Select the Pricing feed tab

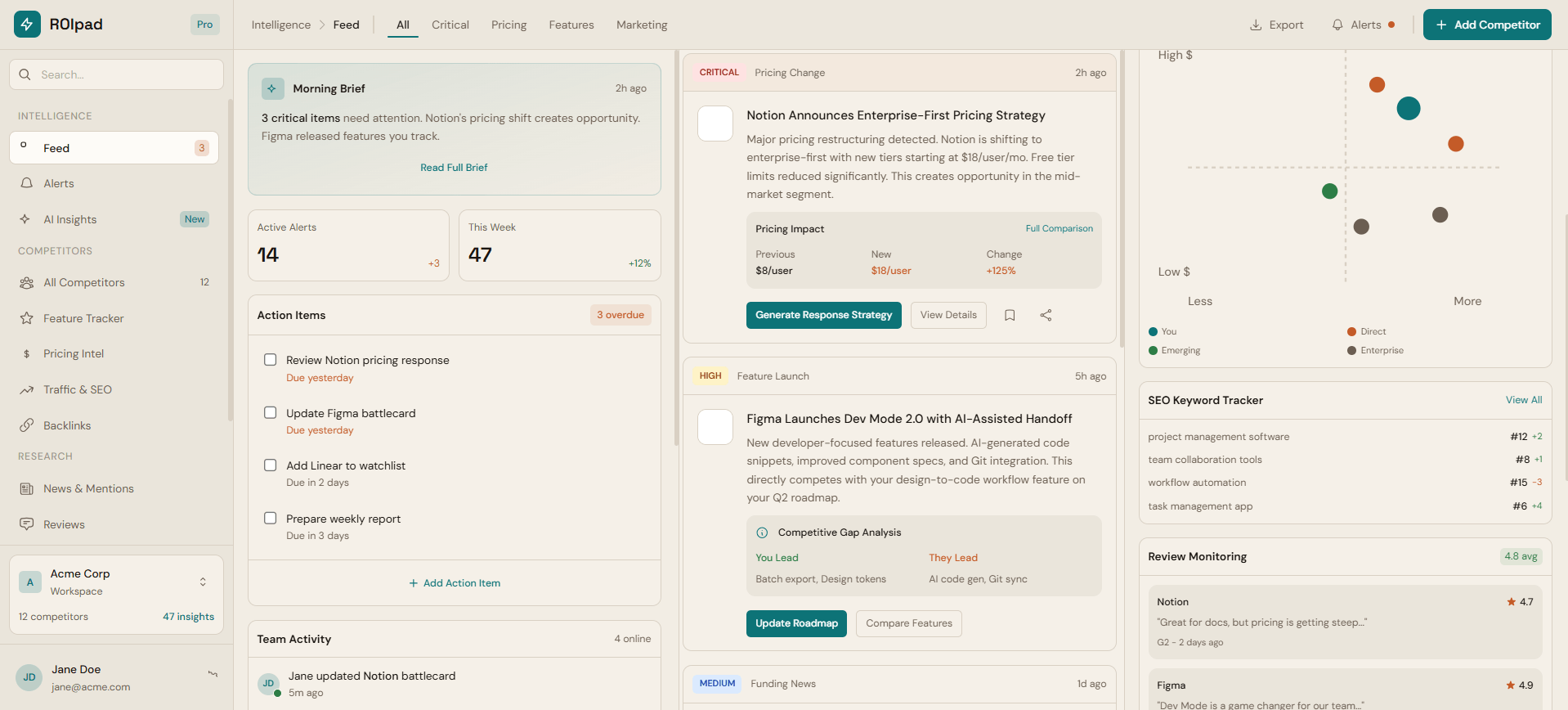tap(508, 25)
